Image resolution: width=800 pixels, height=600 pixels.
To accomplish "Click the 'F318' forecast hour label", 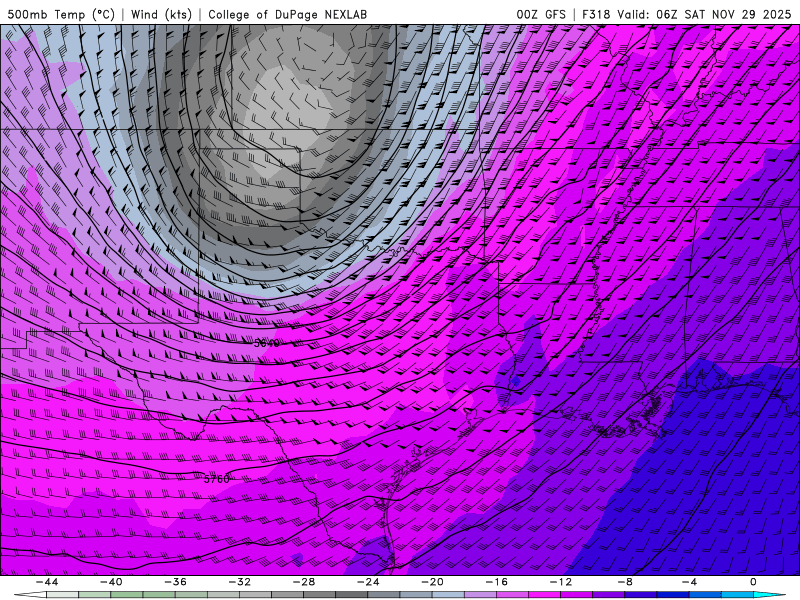I will click(x=596, y=14).
